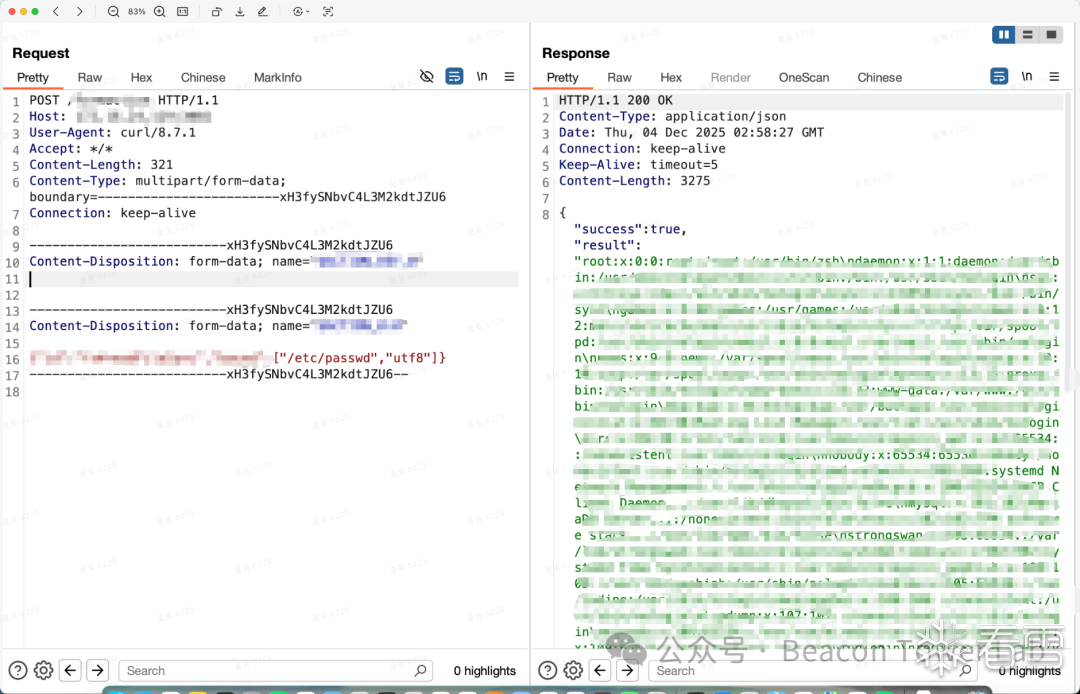Click the 'HTTP/1.1 200 OK' status line
The height and width of the screenshot is (694, 1080).
616,101
